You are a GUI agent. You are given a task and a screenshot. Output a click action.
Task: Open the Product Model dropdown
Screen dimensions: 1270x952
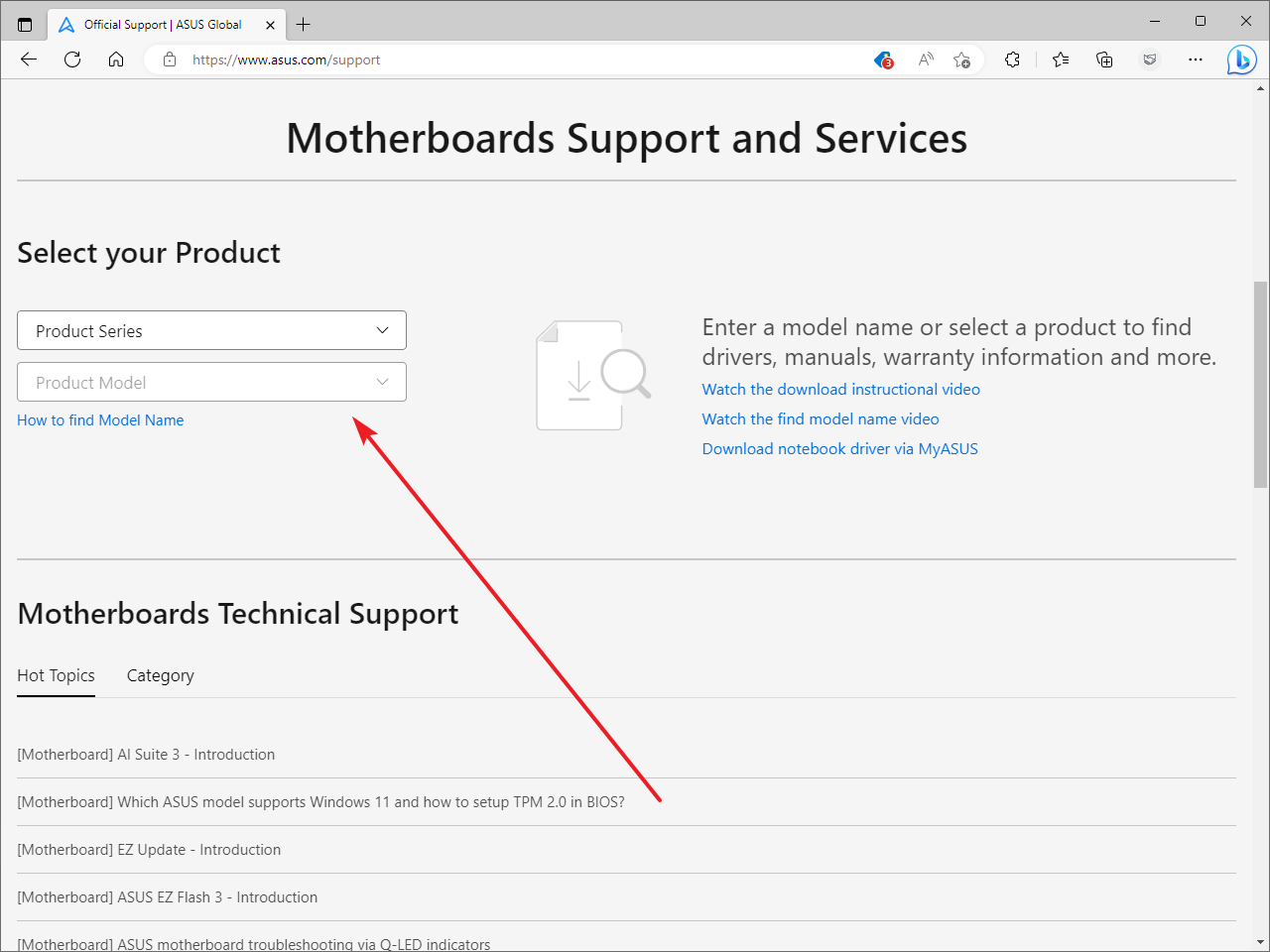coord(211,382)
